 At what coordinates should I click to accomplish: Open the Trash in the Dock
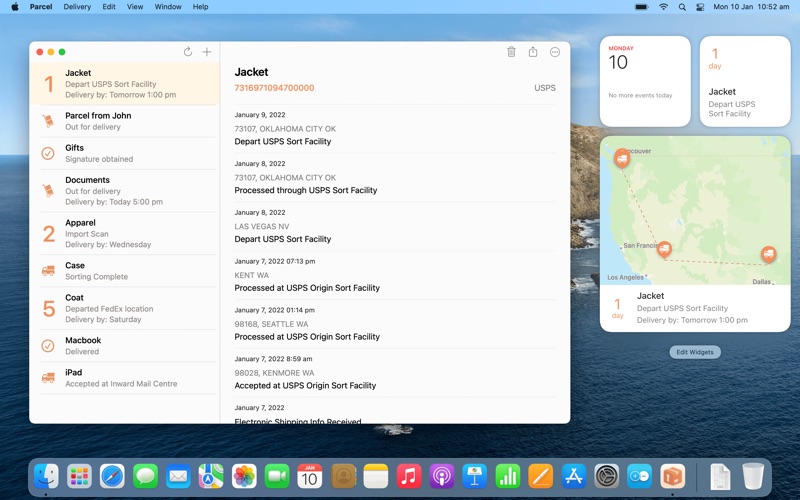tap(753, 477)
